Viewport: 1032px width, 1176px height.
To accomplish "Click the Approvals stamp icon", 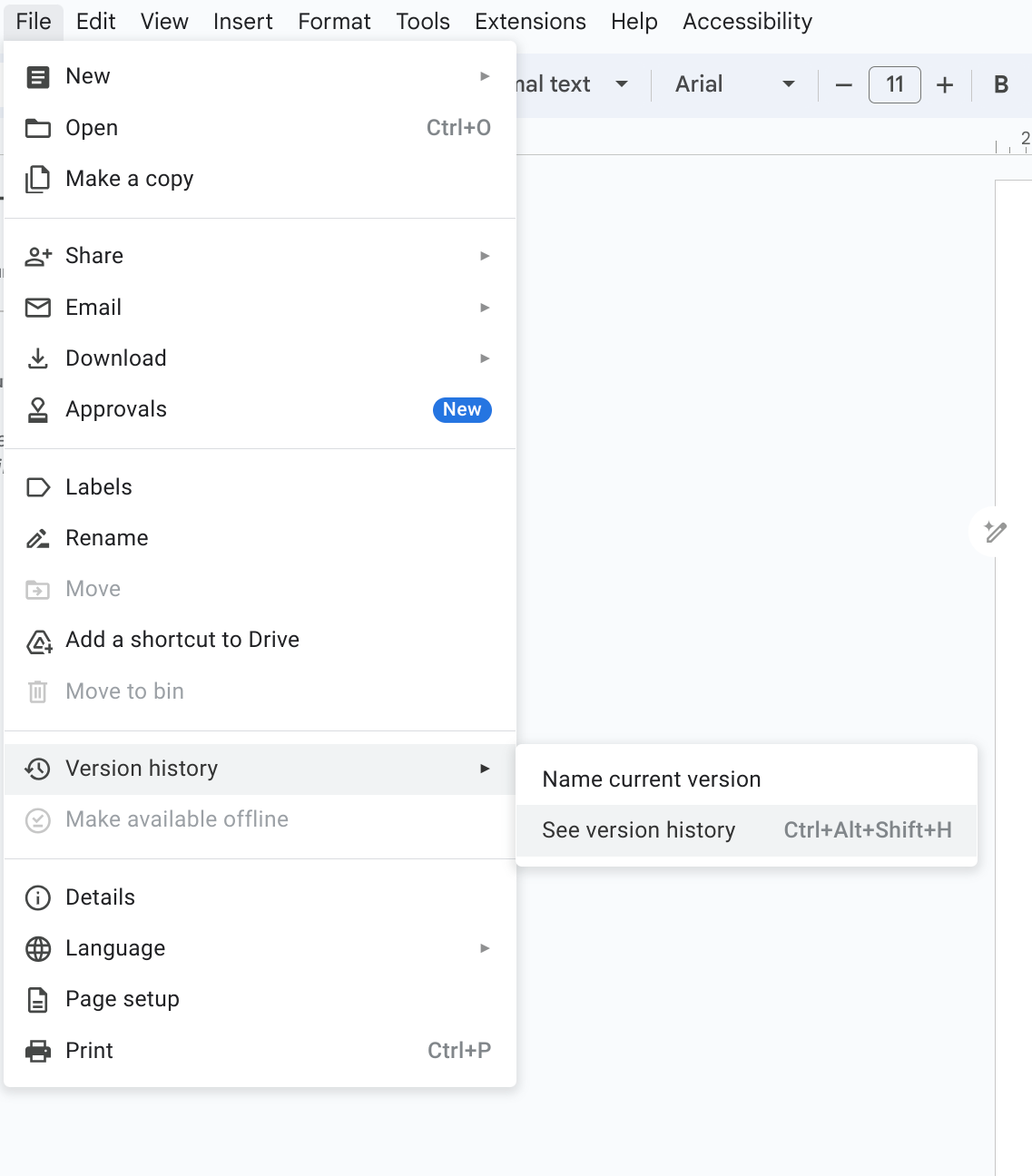I will pyautogui.click(x=38, y=410).
